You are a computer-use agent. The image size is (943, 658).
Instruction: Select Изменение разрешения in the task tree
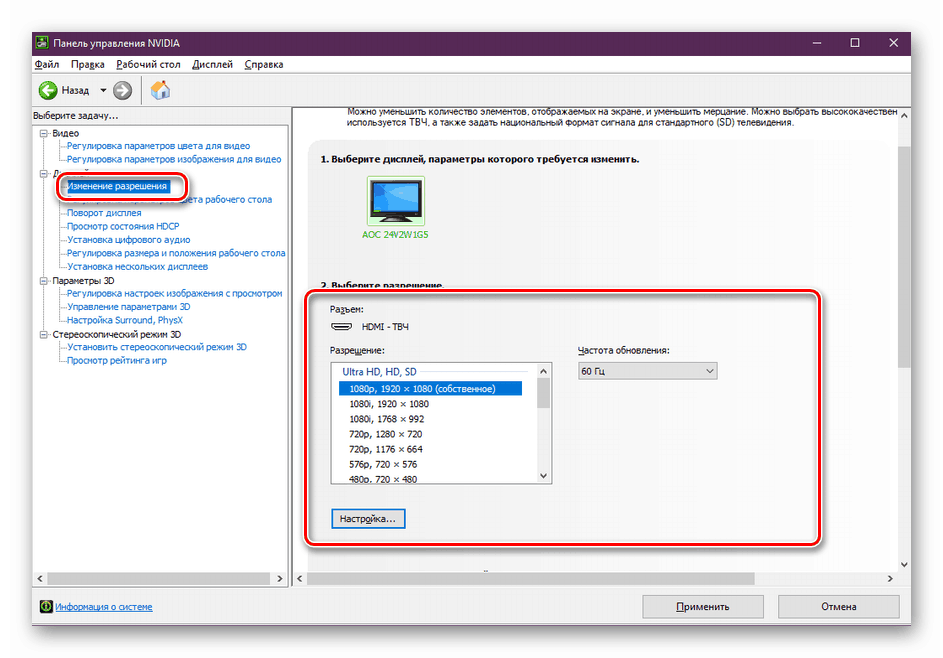click(117, 186)
